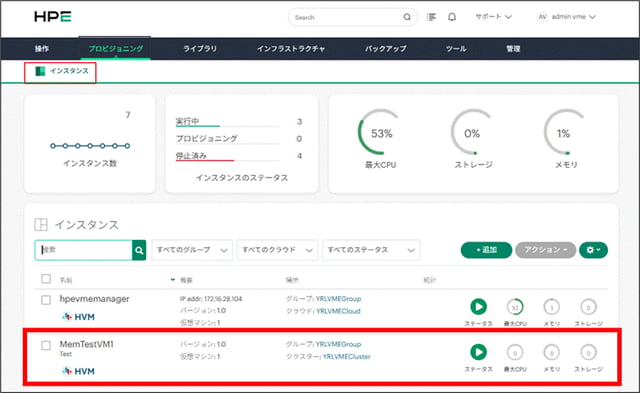Open the ツール menu

(x=456, y=49)
